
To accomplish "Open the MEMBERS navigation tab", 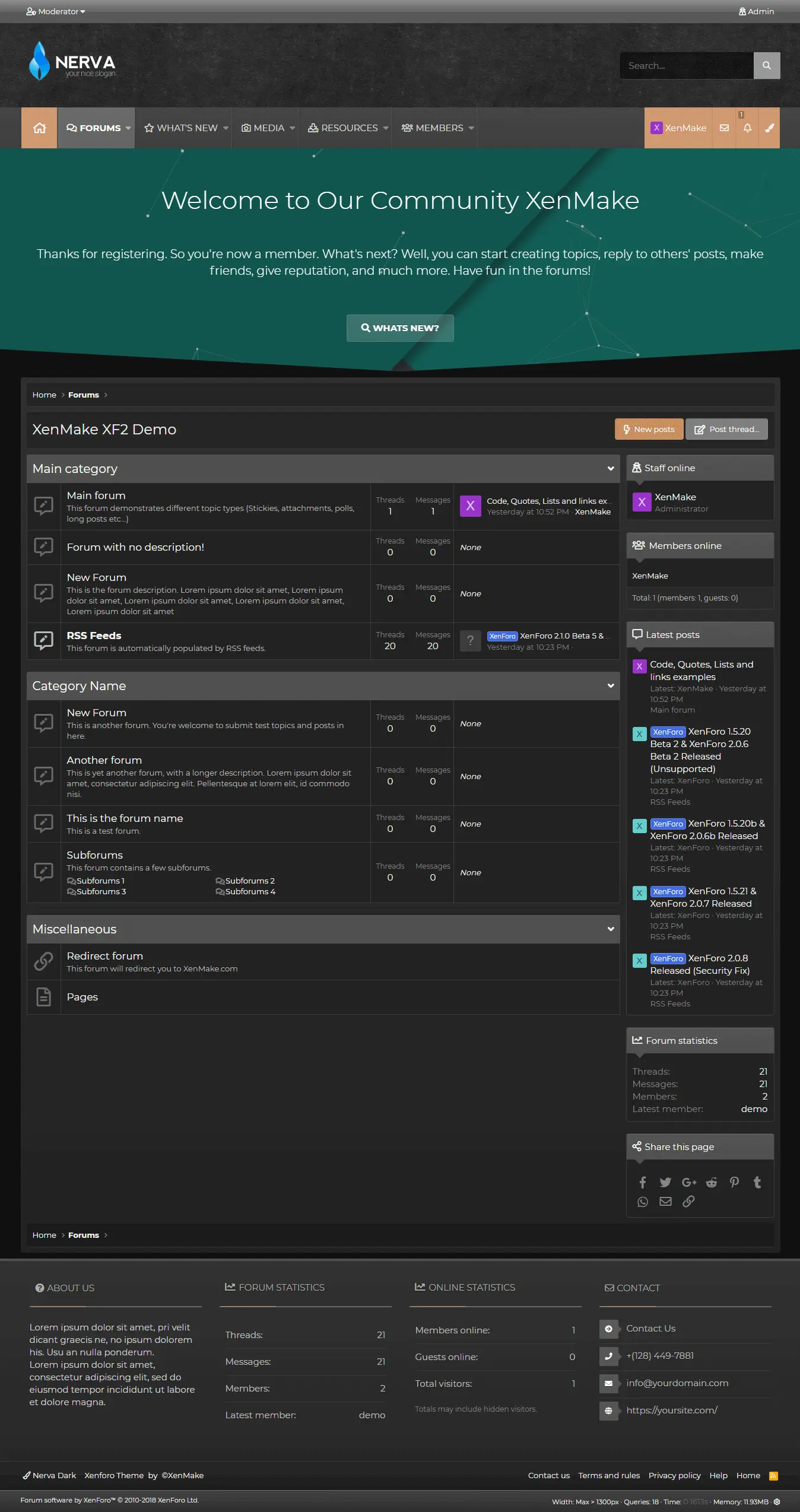I will pyautogui.click(x=433, y=128).
